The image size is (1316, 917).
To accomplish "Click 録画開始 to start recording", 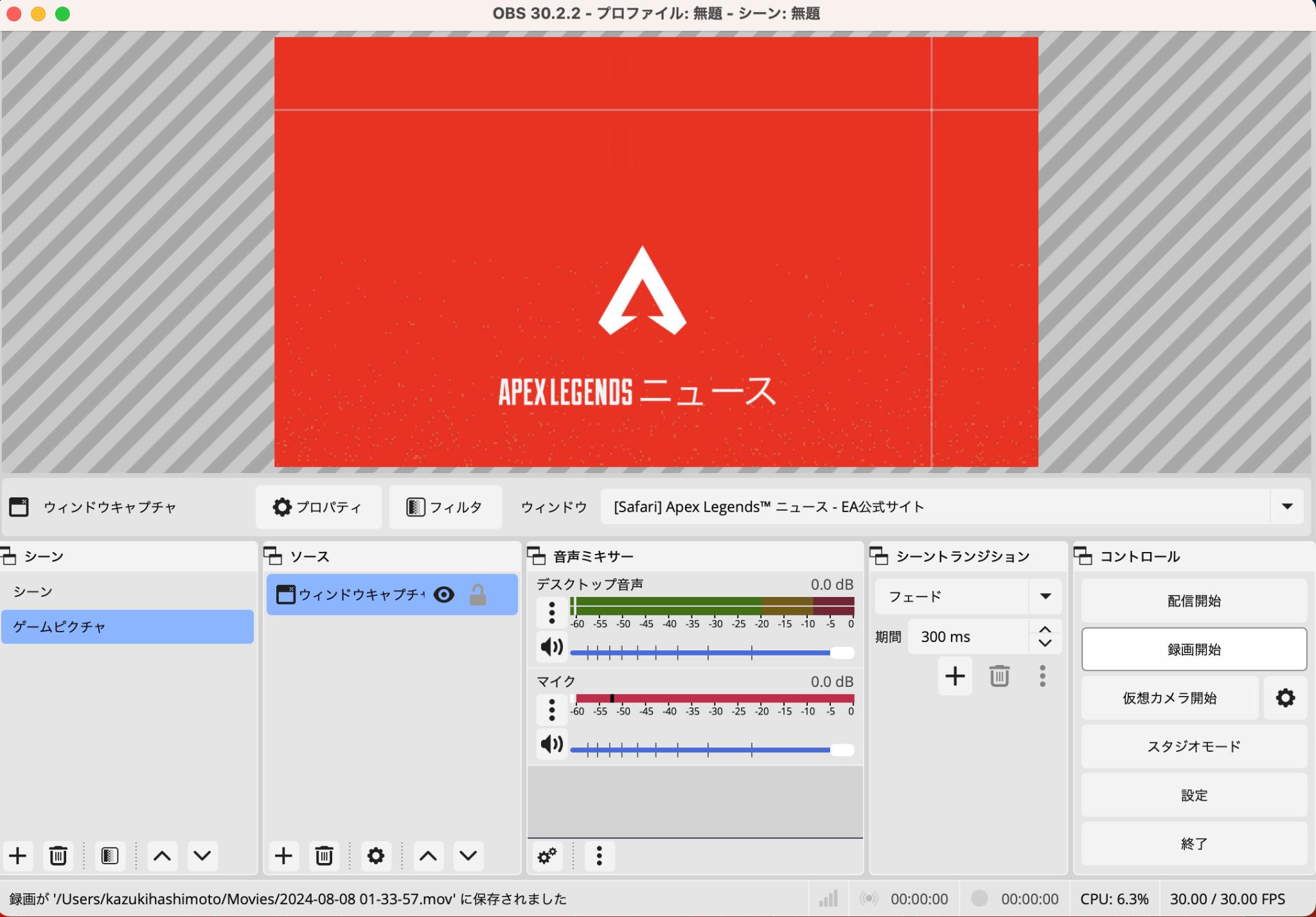I will pos(1194,649).
